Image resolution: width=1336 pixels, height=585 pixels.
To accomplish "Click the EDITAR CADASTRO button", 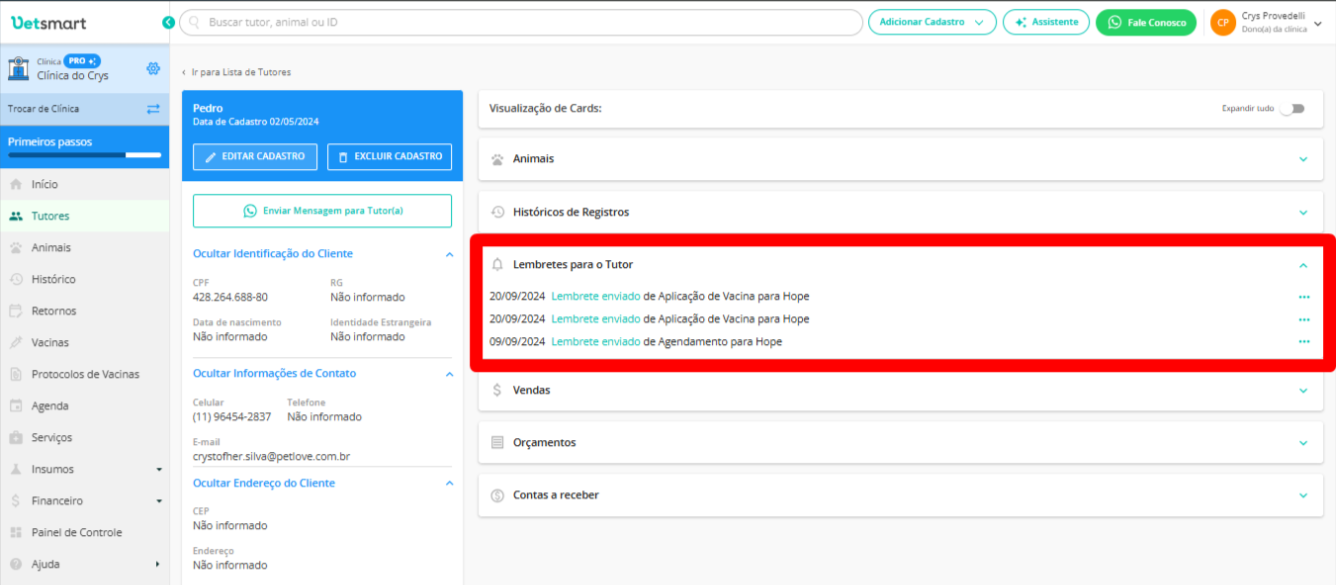I will [x=255, y=157].
